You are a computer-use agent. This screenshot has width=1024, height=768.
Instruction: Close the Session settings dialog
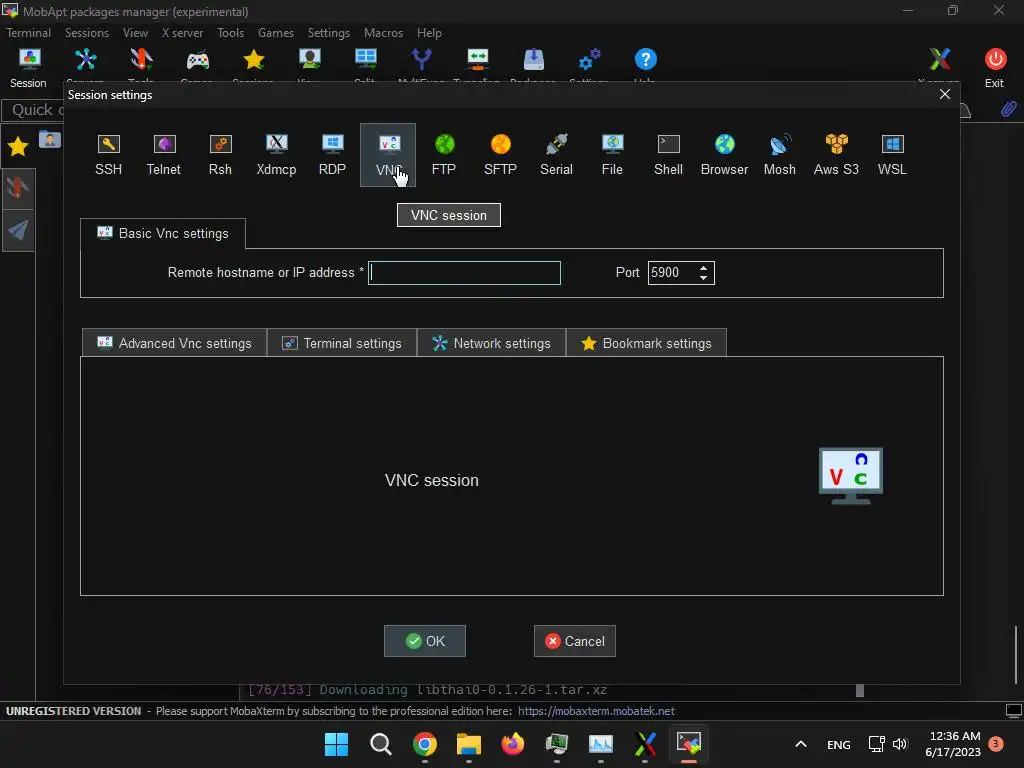(x=944, y=94)
